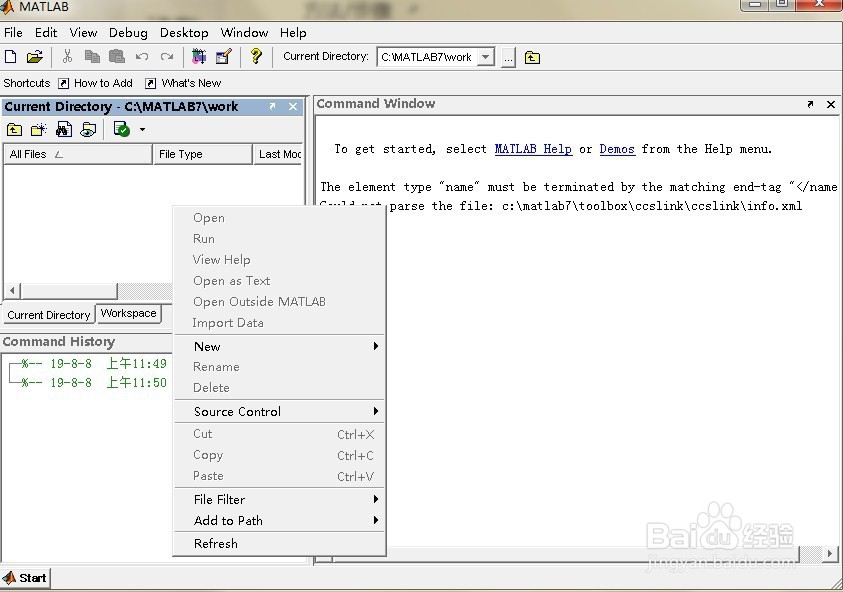Image resolution: width=843 pixels, height=592 pixels.
Task: Open the View menu
Action: point(83,33)
